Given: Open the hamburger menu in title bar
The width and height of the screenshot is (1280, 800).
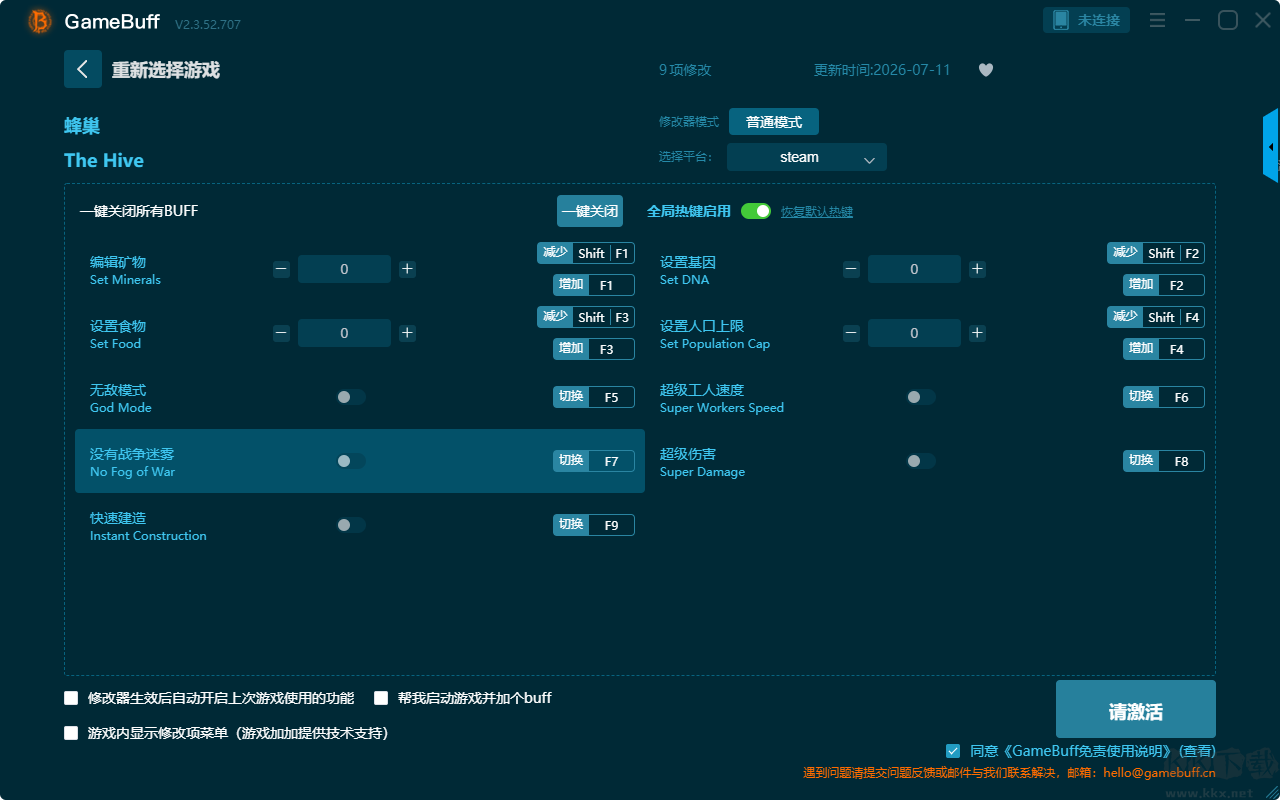Looking at the screenshot, I should point(1157,20).
